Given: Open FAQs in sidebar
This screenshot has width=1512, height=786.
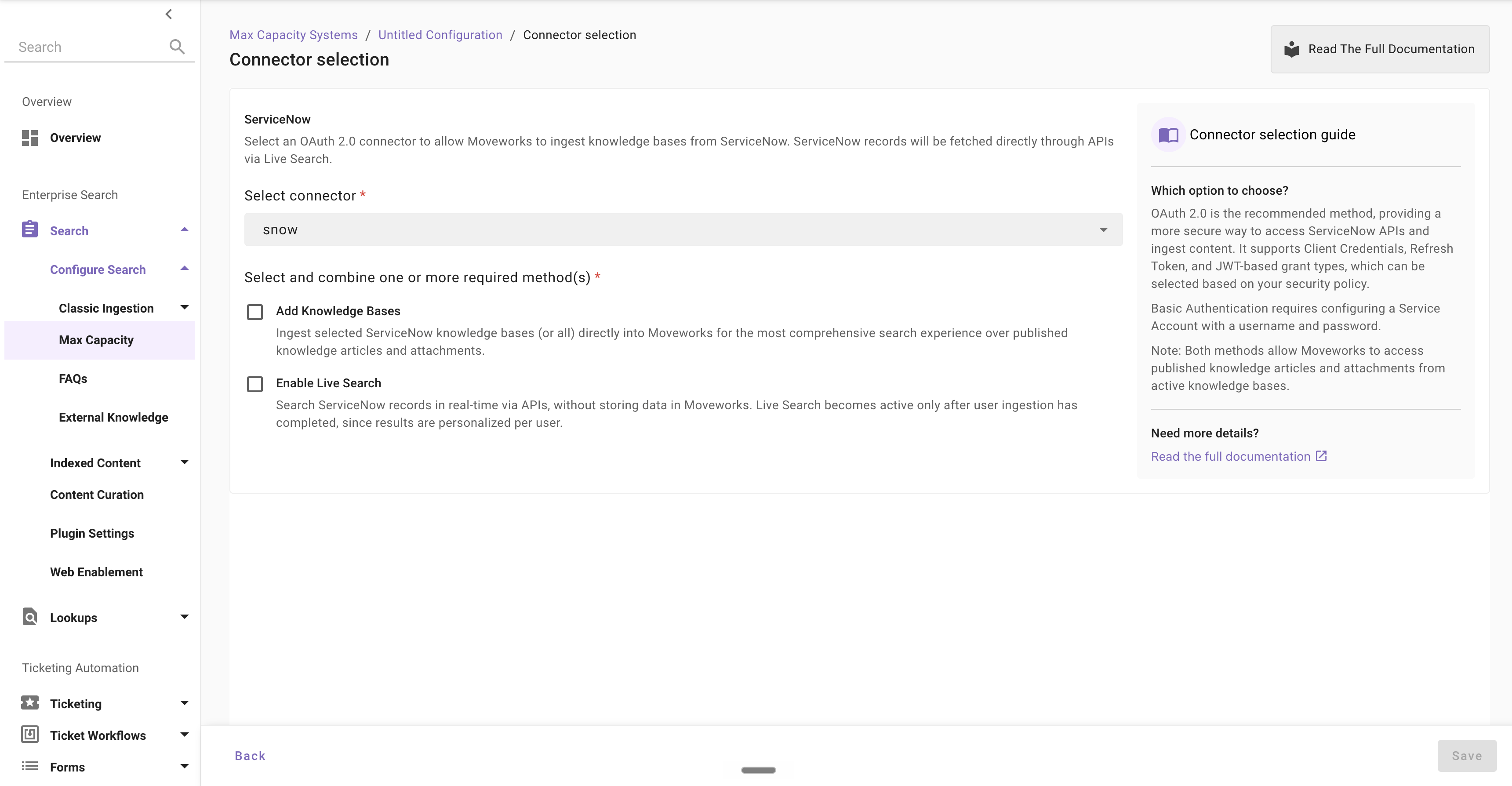Looking at the screenshot, I should (73, 378).
